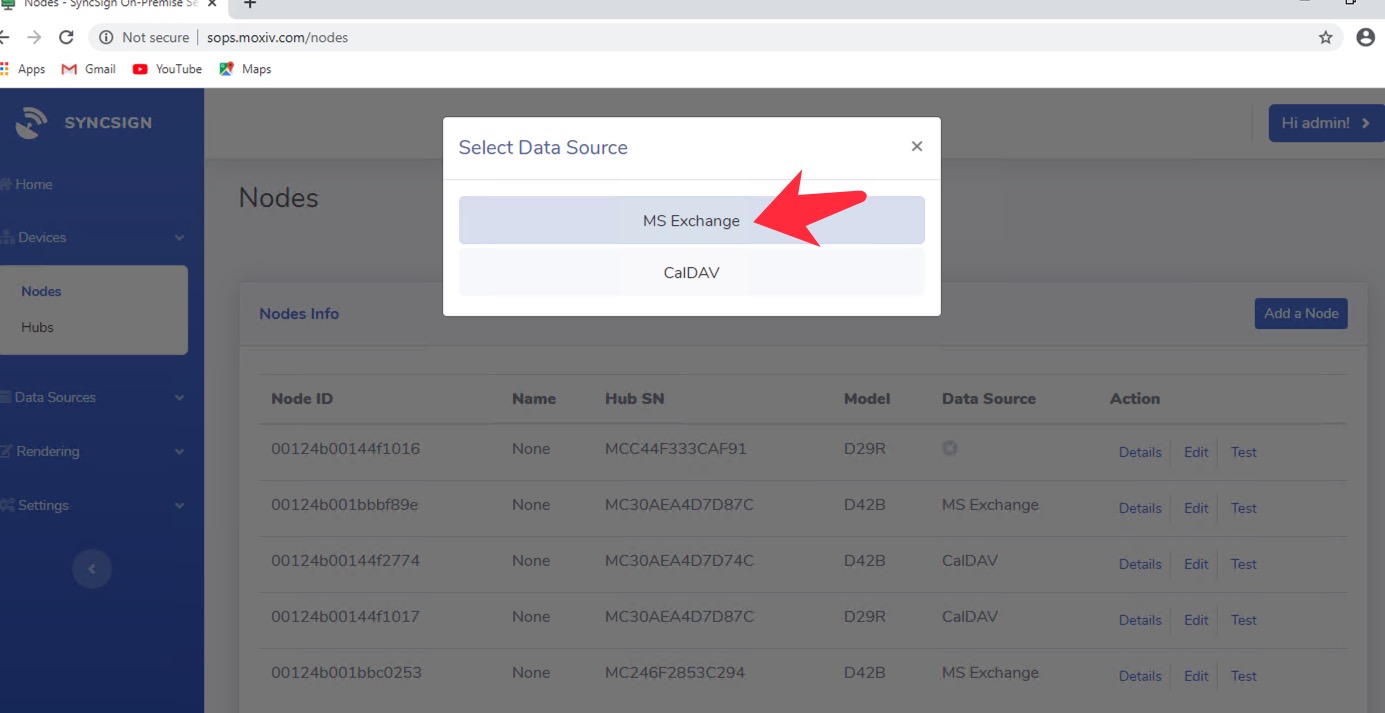Click the empty data source icon for node 00124b00144f1016
This screenshot has height=713, width=1385.
[x=950, y=448]
